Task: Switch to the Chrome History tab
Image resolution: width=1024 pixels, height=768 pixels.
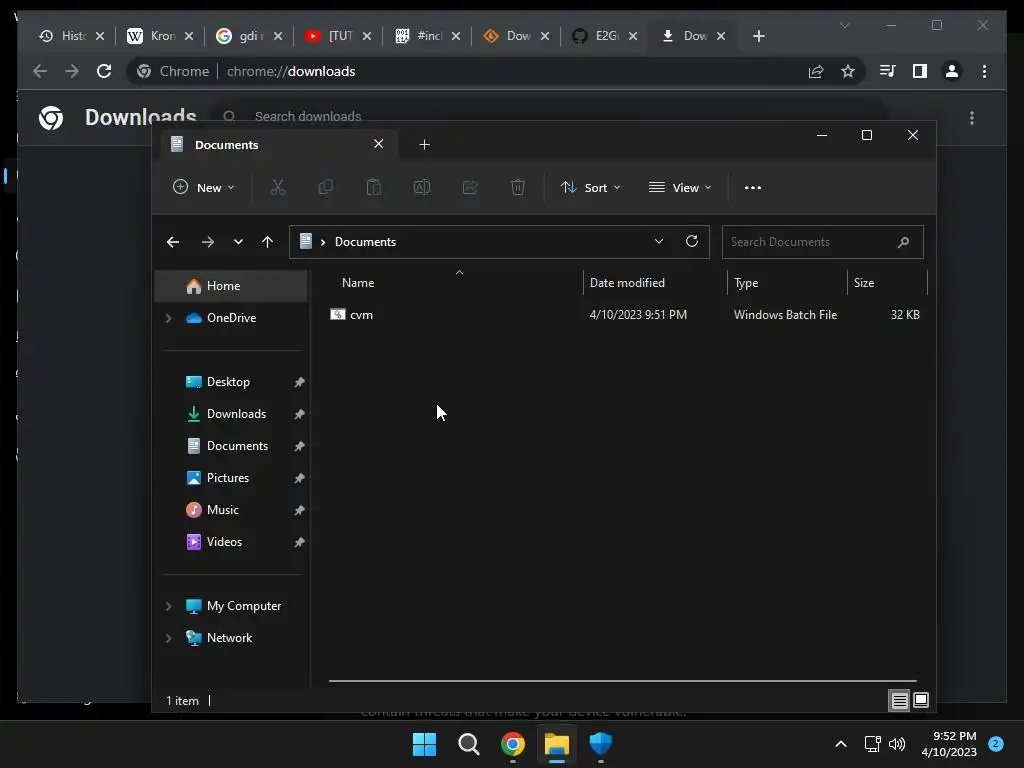Action: [x=72, y=36]
